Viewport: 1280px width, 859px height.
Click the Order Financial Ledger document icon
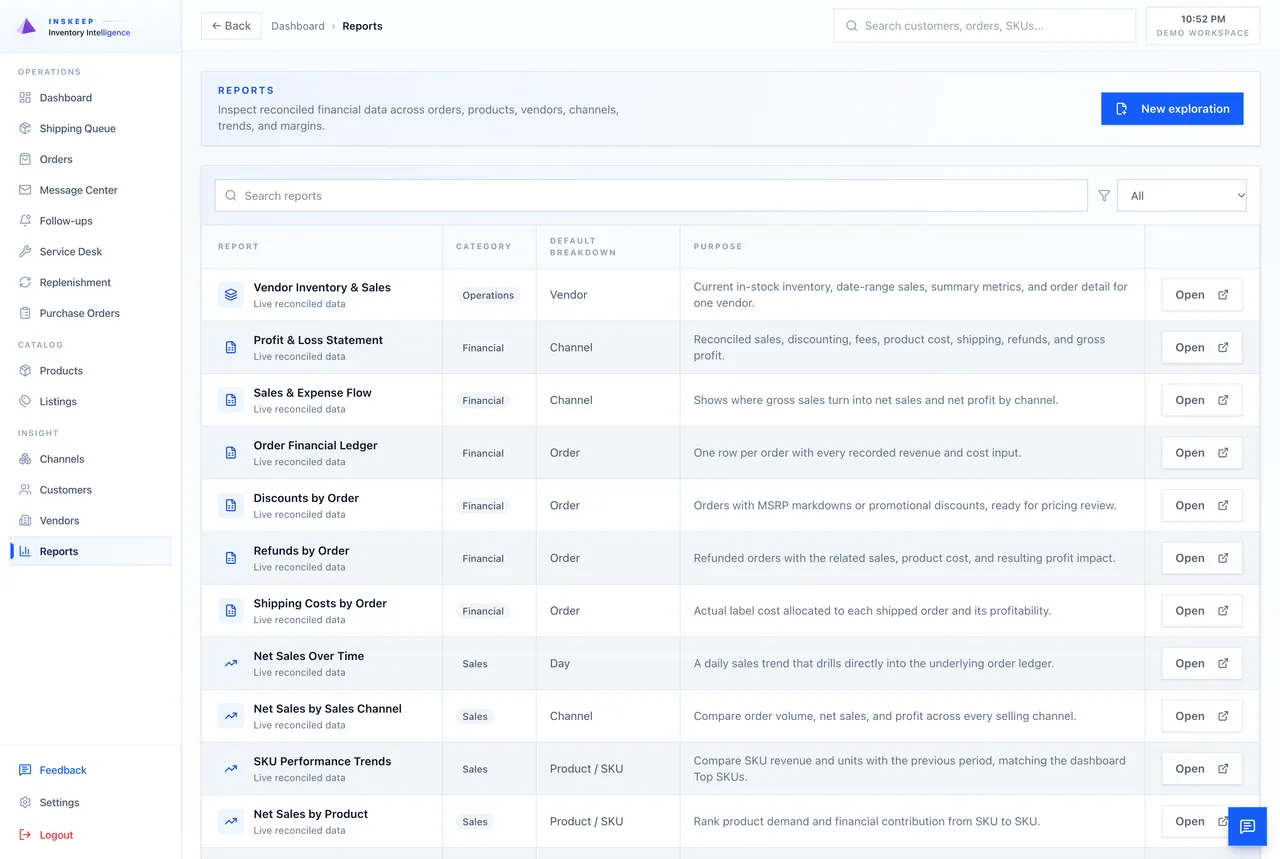pyautogui.click(x=231, y=453)
